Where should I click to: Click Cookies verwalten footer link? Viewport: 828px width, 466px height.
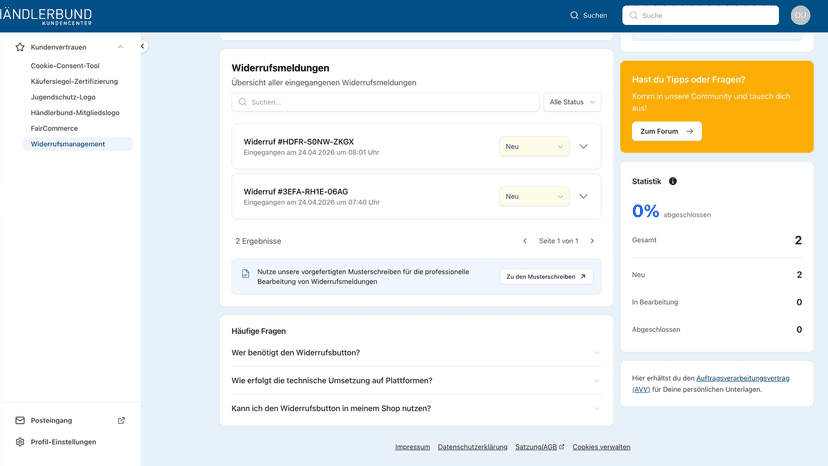point(601,447)
